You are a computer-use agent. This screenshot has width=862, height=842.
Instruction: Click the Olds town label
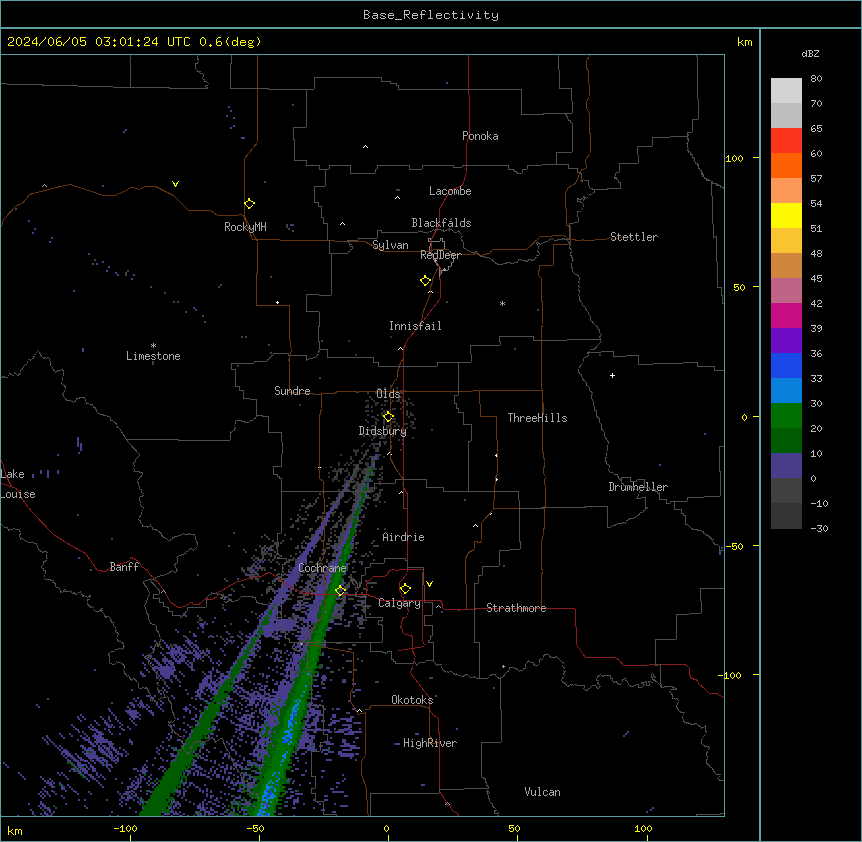click(388, 394)
